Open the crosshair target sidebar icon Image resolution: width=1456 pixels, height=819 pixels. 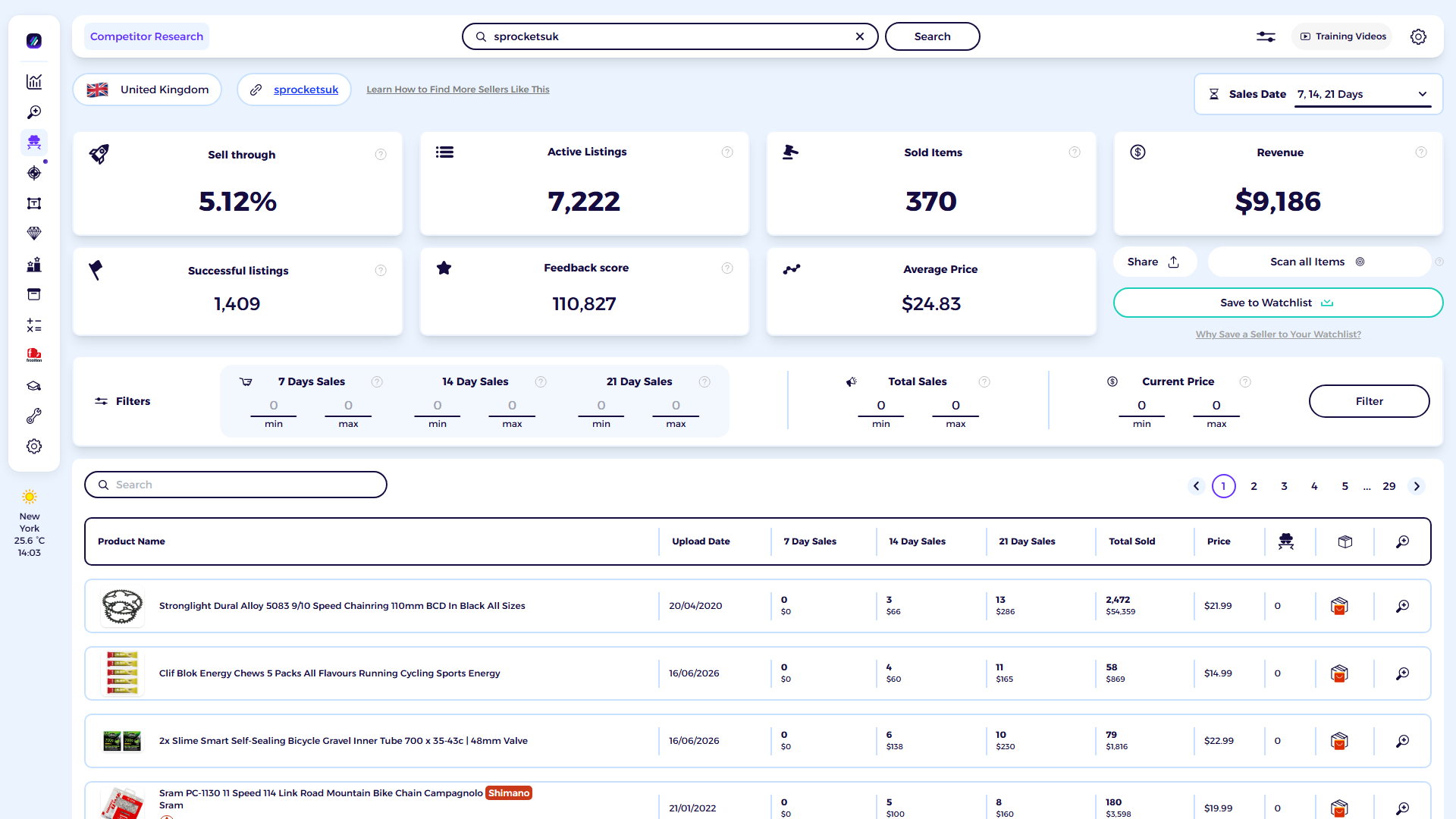(x=34, y=173)
